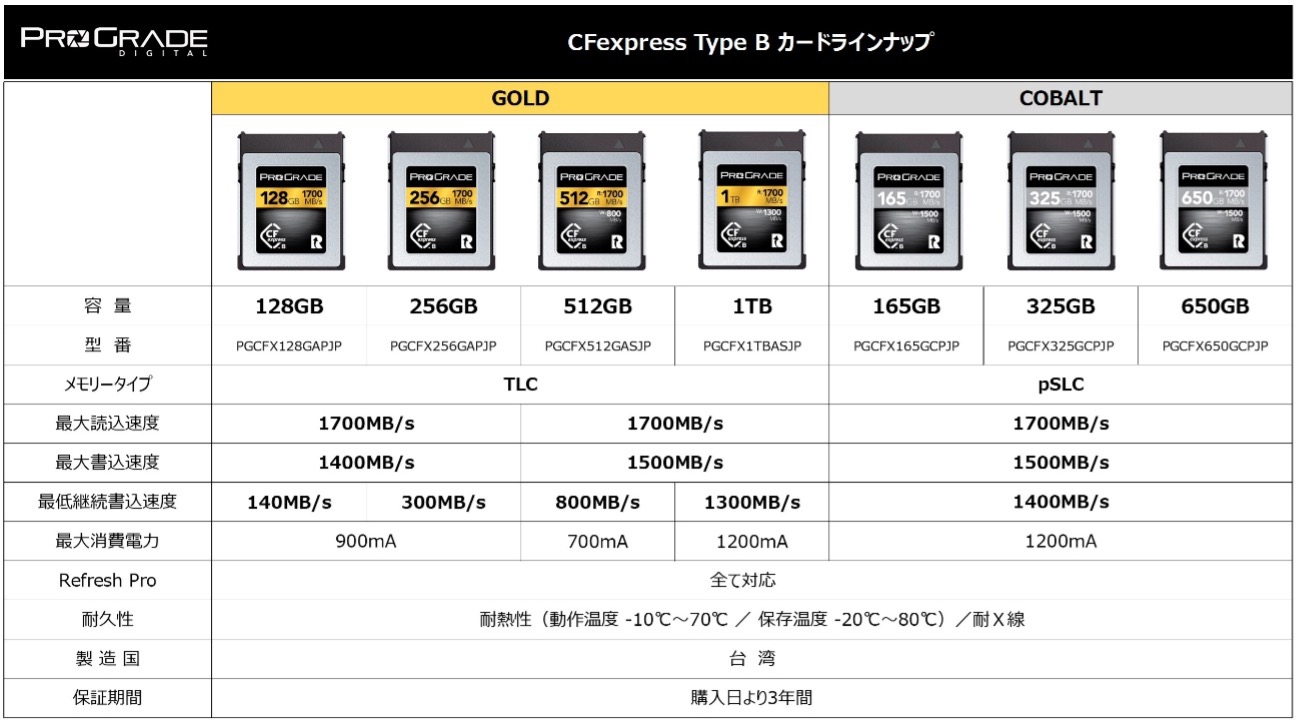Select the 128GB capacity text in 容量 row
Viewport: 1301px width, 724px height.
click(x=289, y=307)
